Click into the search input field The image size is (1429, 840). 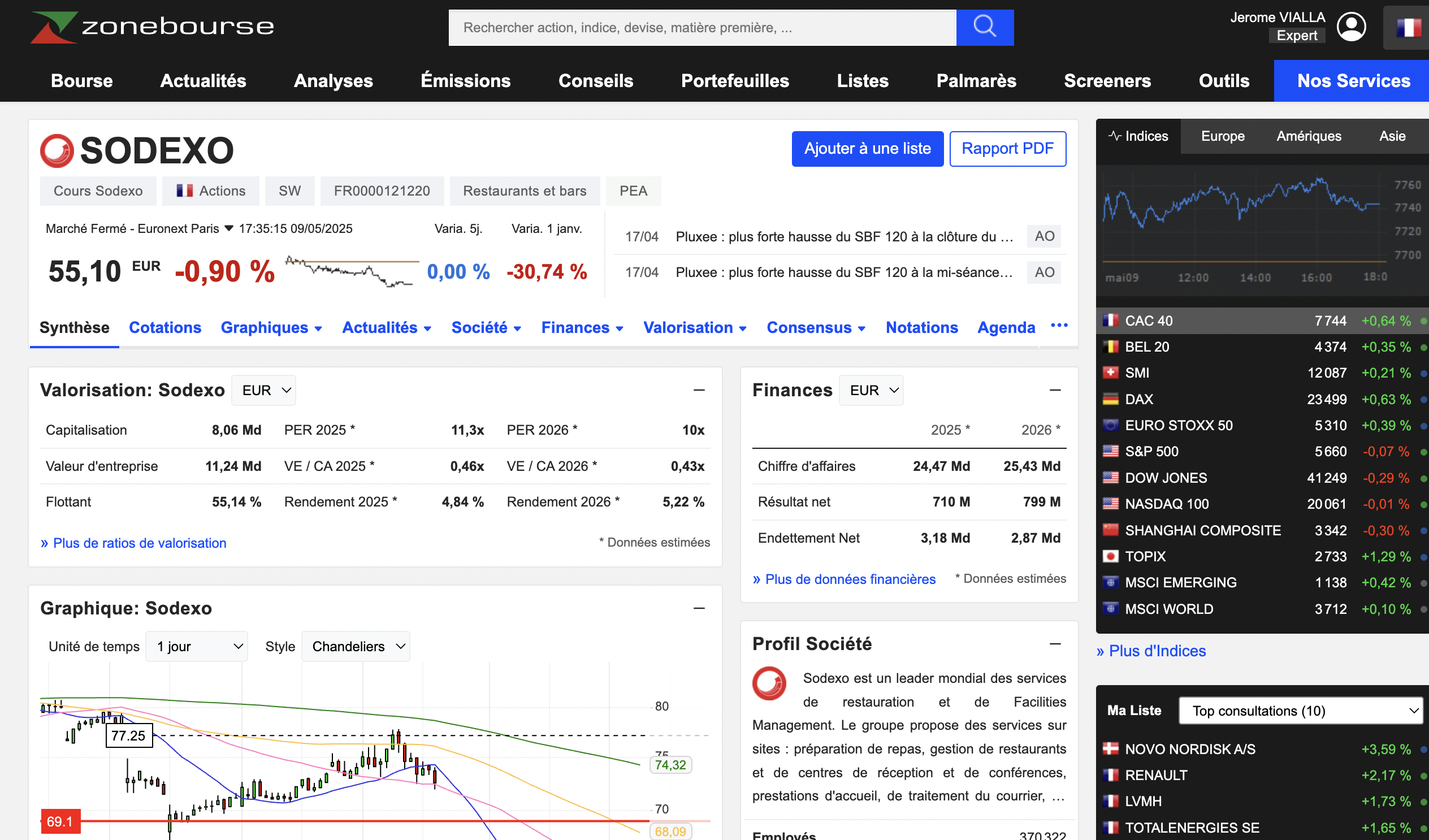pyautogui.click(x=701, y=27)
